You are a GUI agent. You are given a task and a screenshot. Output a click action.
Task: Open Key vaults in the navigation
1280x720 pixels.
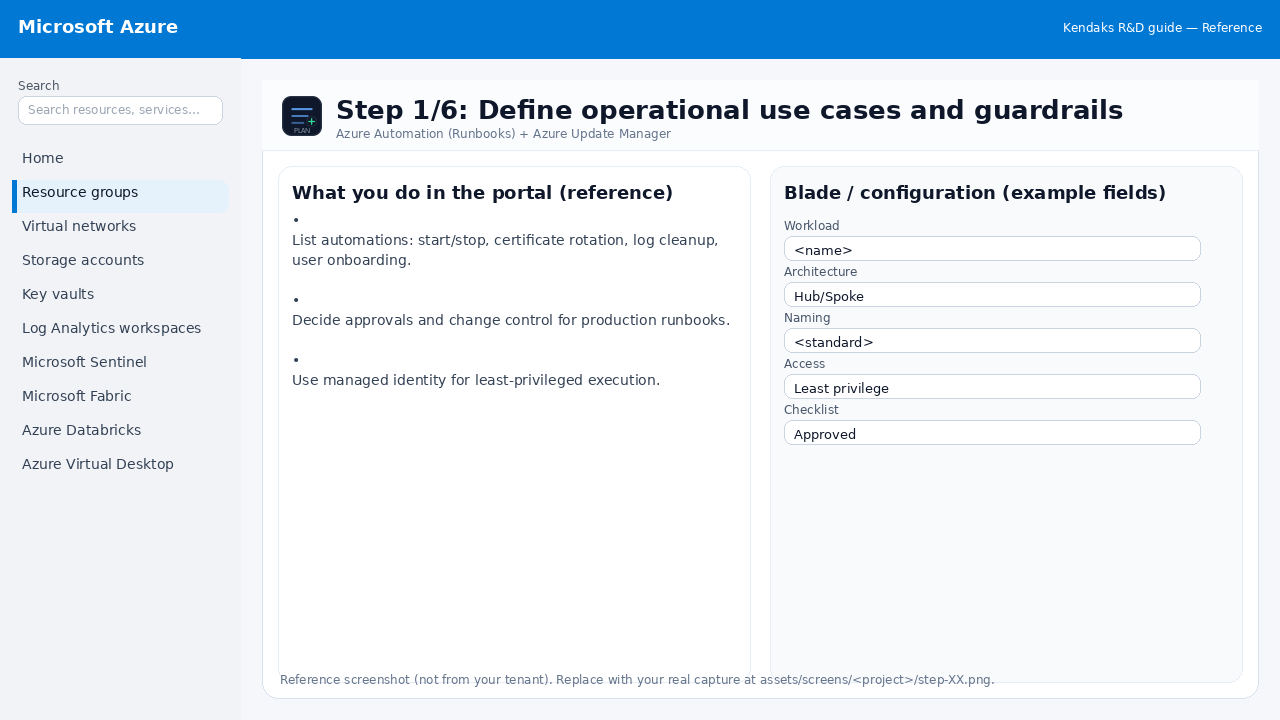click(120, 294)
